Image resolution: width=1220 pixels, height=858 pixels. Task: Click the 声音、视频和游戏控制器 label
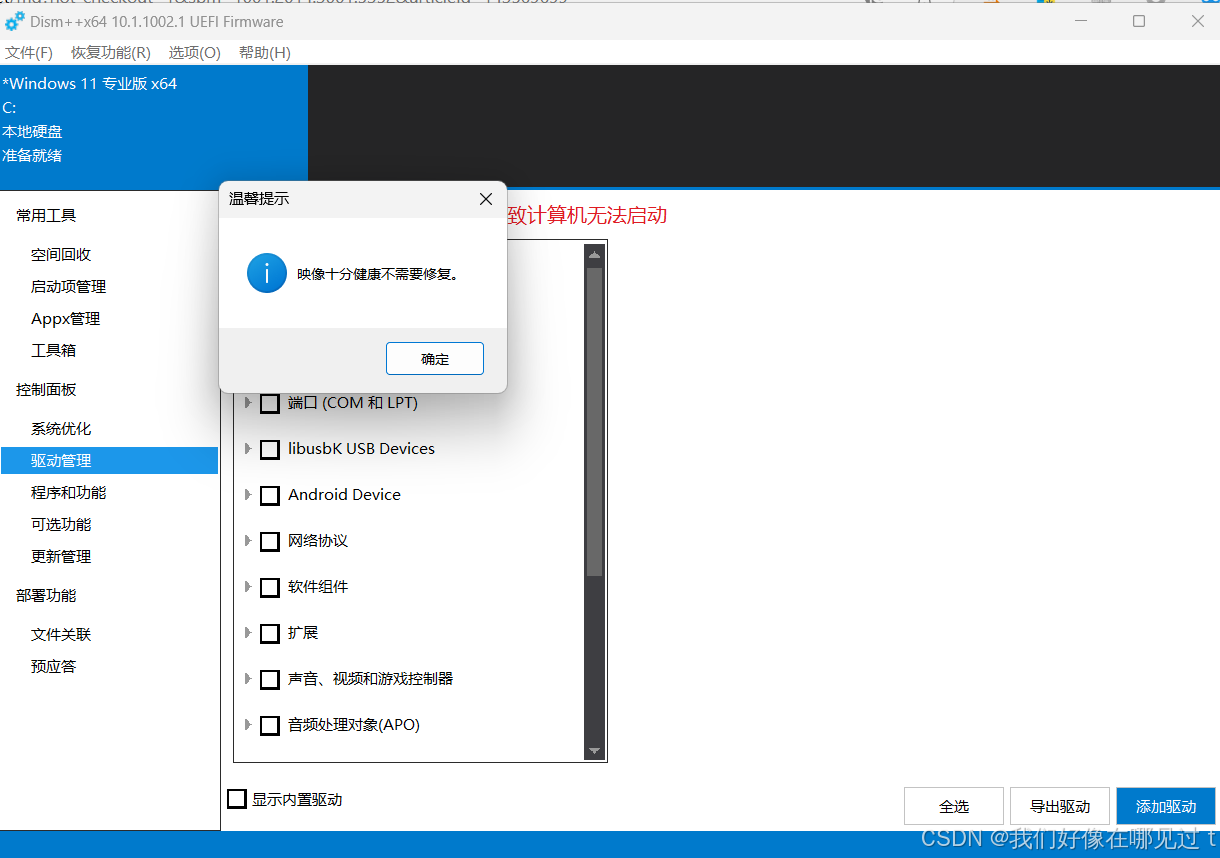coord(371,679)
